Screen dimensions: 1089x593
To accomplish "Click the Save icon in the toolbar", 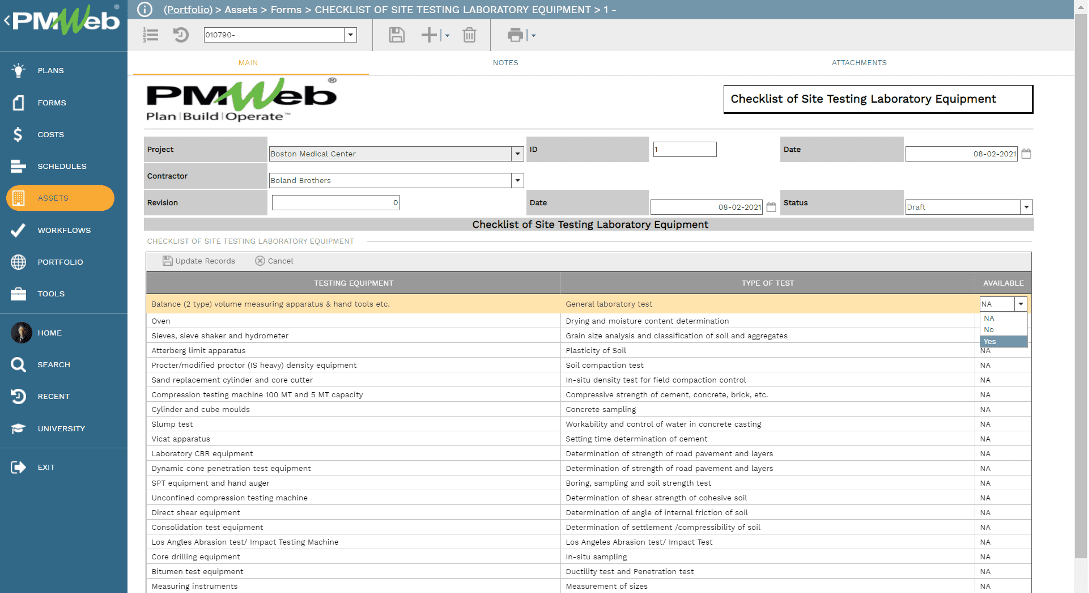I will pos(397,35).
